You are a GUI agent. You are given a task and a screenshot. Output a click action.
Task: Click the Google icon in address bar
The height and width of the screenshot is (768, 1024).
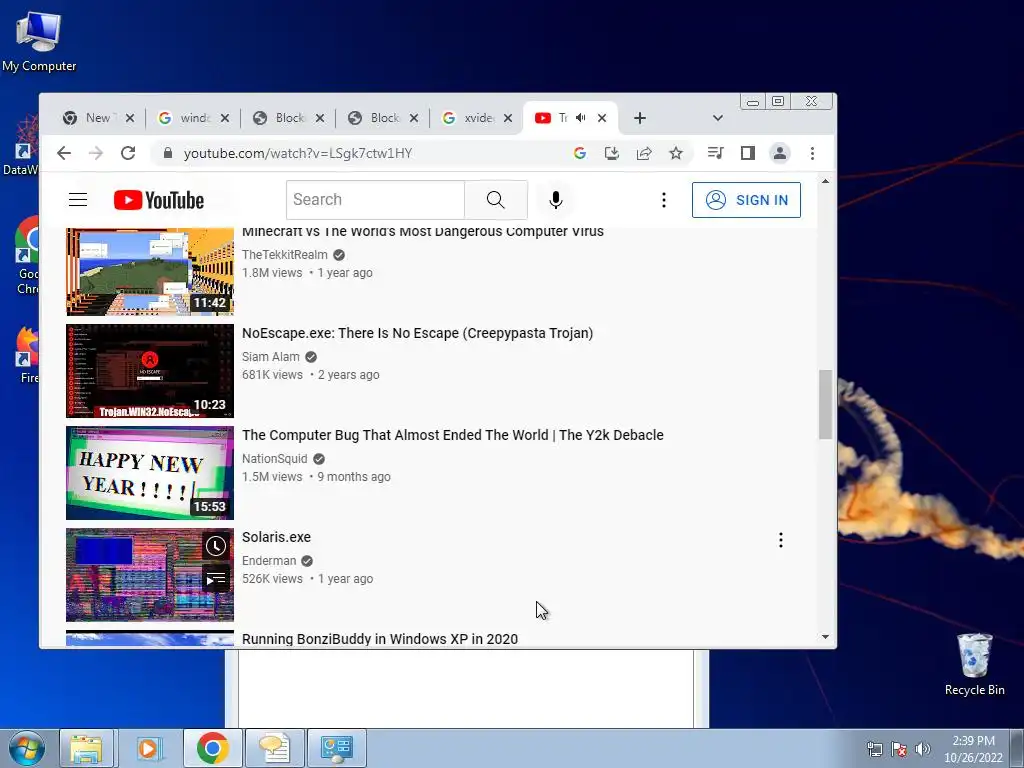click(579, 153)
